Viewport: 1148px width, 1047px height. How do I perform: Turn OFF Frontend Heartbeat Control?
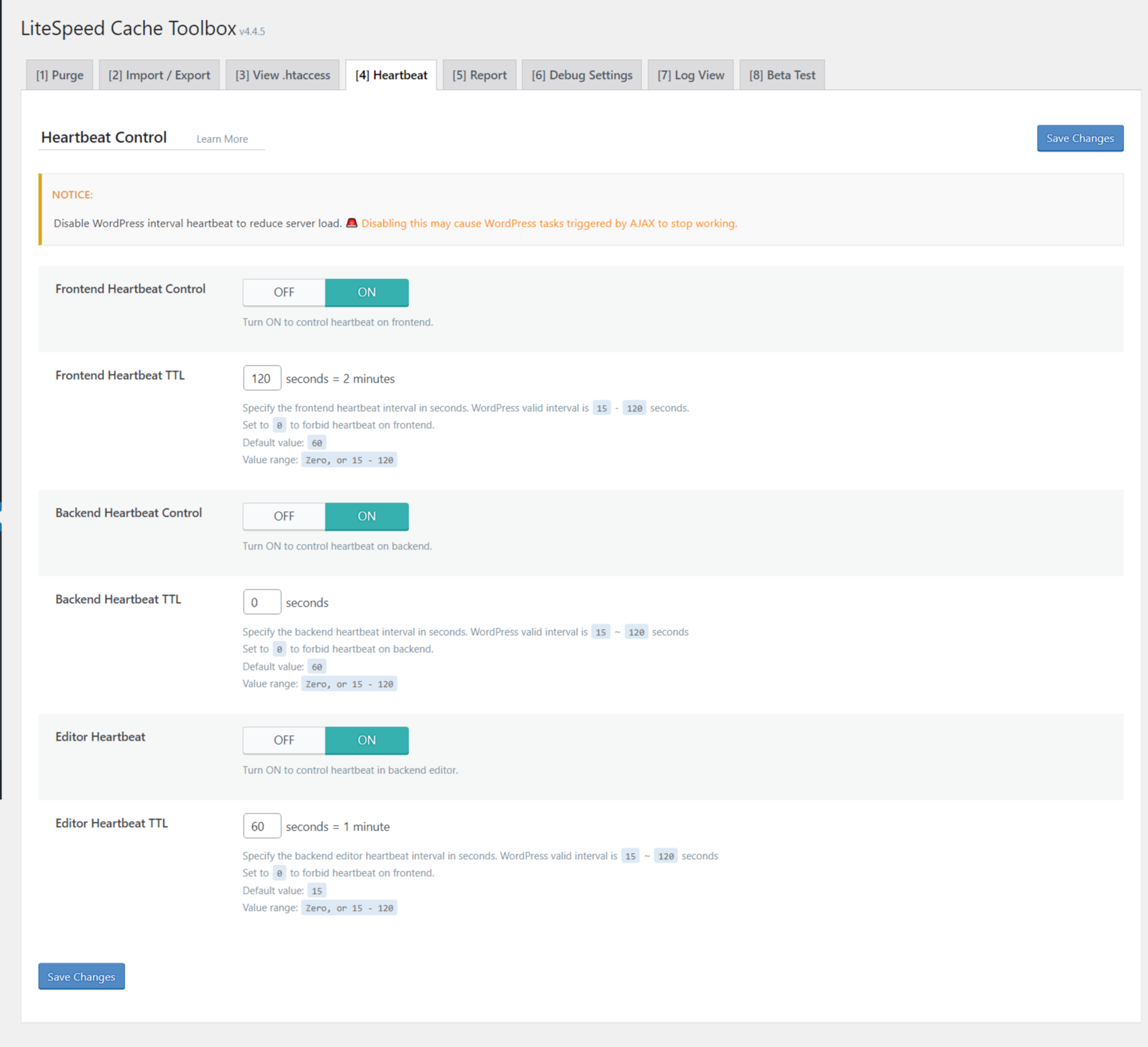point(284,292)
